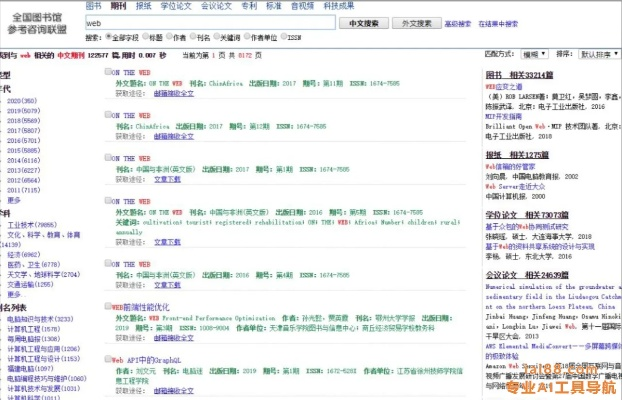Open the 匹配方式 dropdown showing 模糊
This screenshot has width=622, height=400.
pos(534,54)
